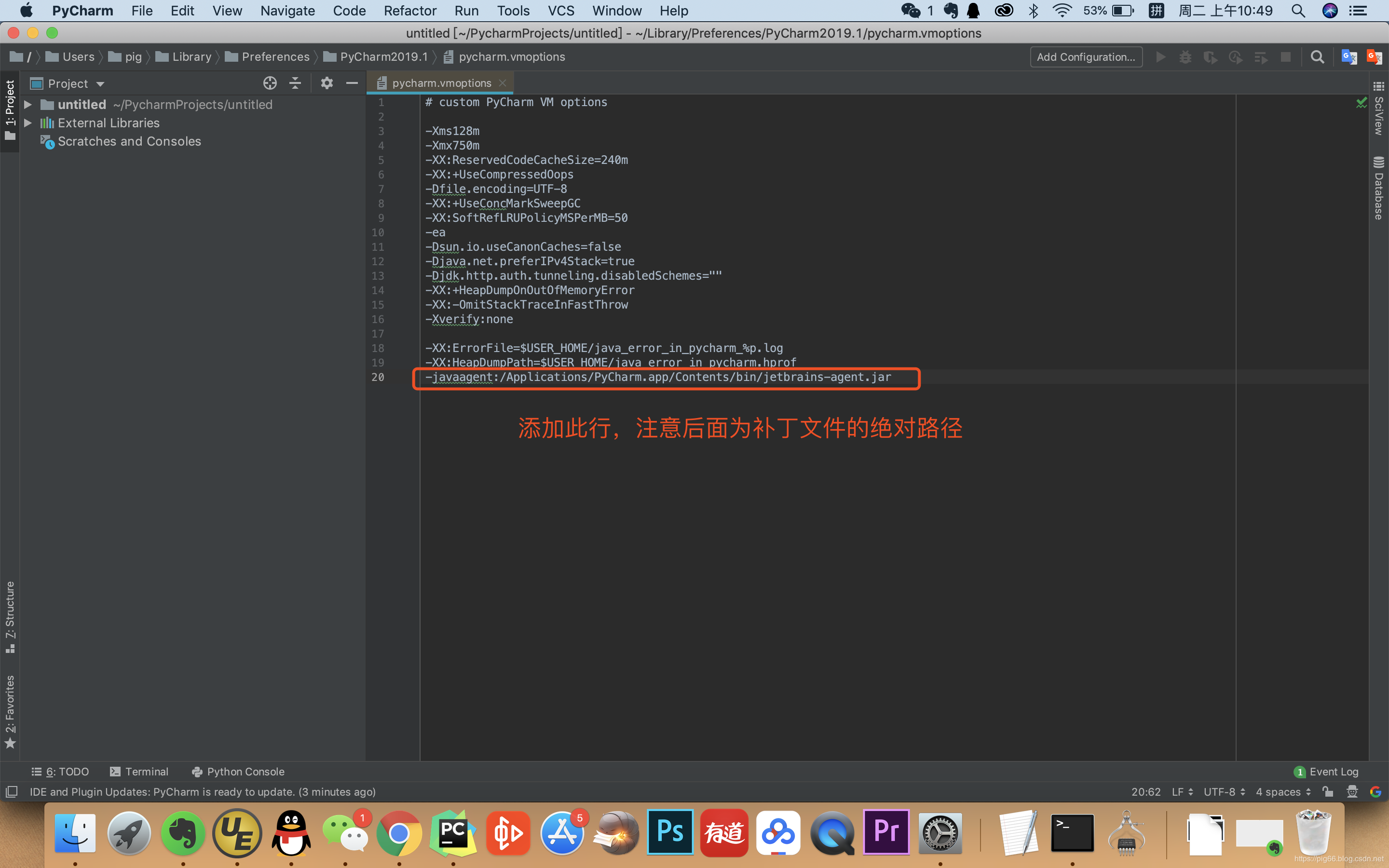Open the Refactor menu
The height and width of the screenshot is (868, 1389).
(x=410, y=11)
